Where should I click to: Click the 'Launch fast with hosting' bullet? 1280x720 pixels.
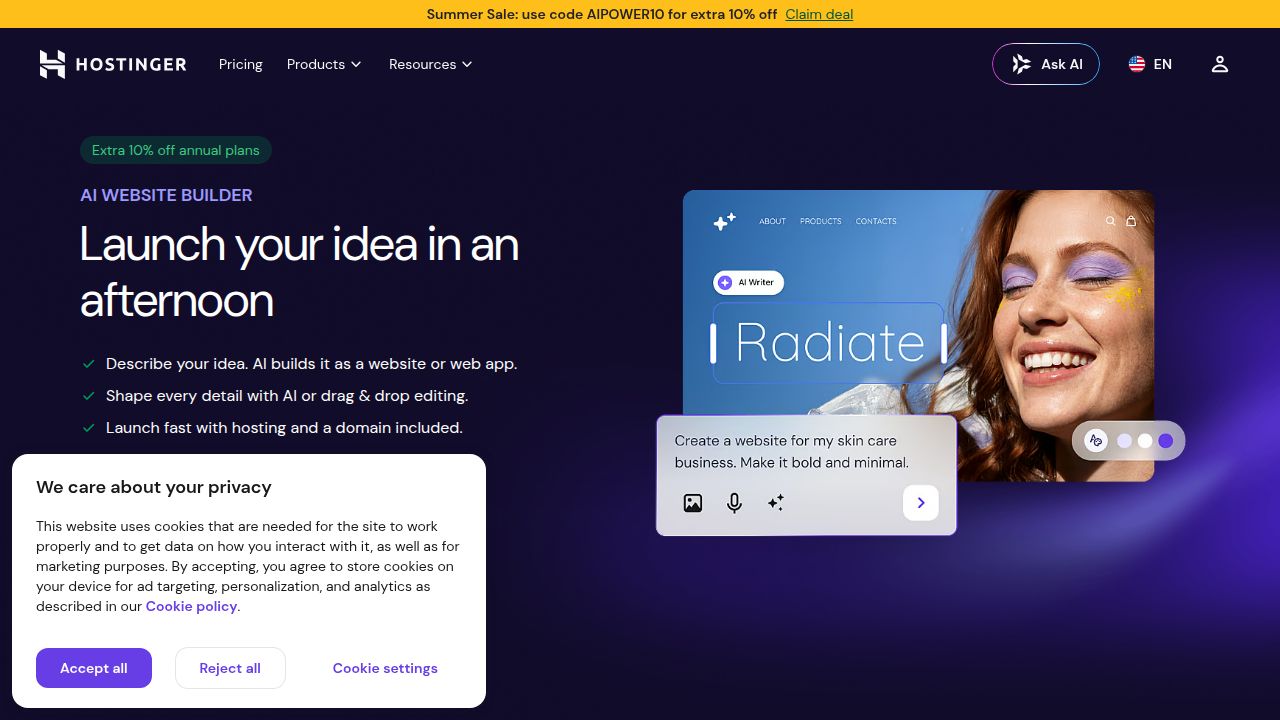(284, 428)
